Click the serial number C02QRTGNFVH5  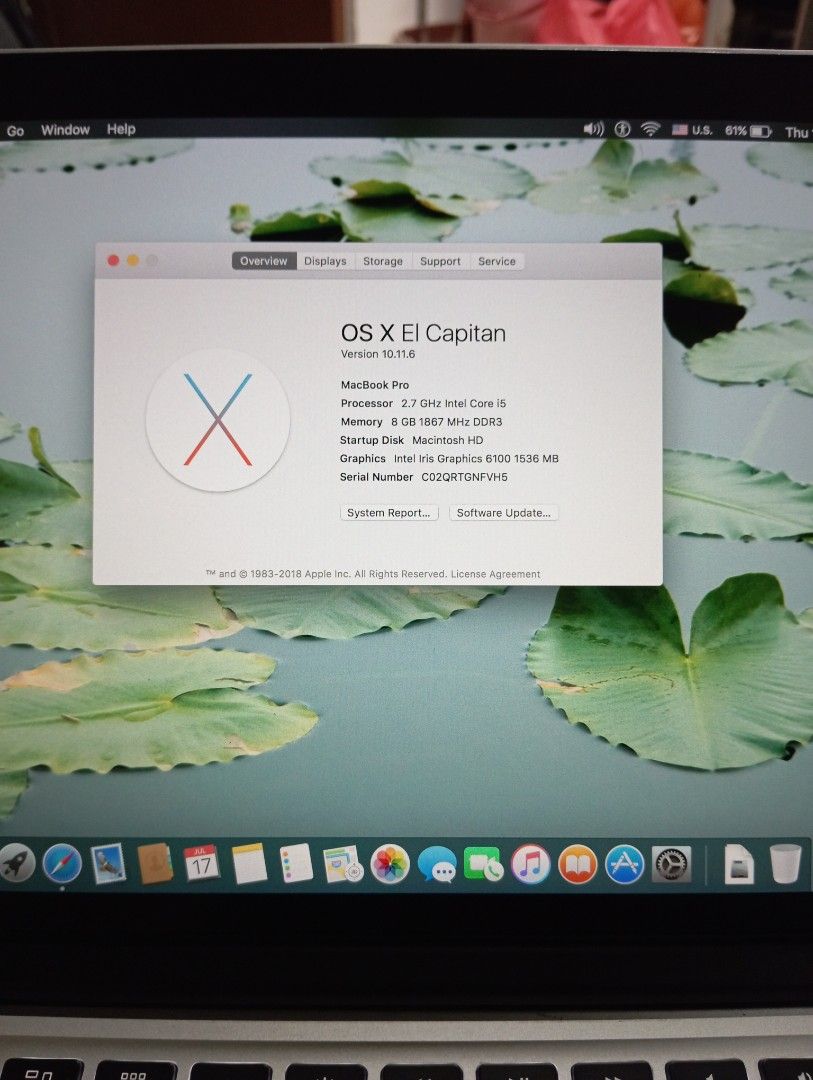(464, 477)
